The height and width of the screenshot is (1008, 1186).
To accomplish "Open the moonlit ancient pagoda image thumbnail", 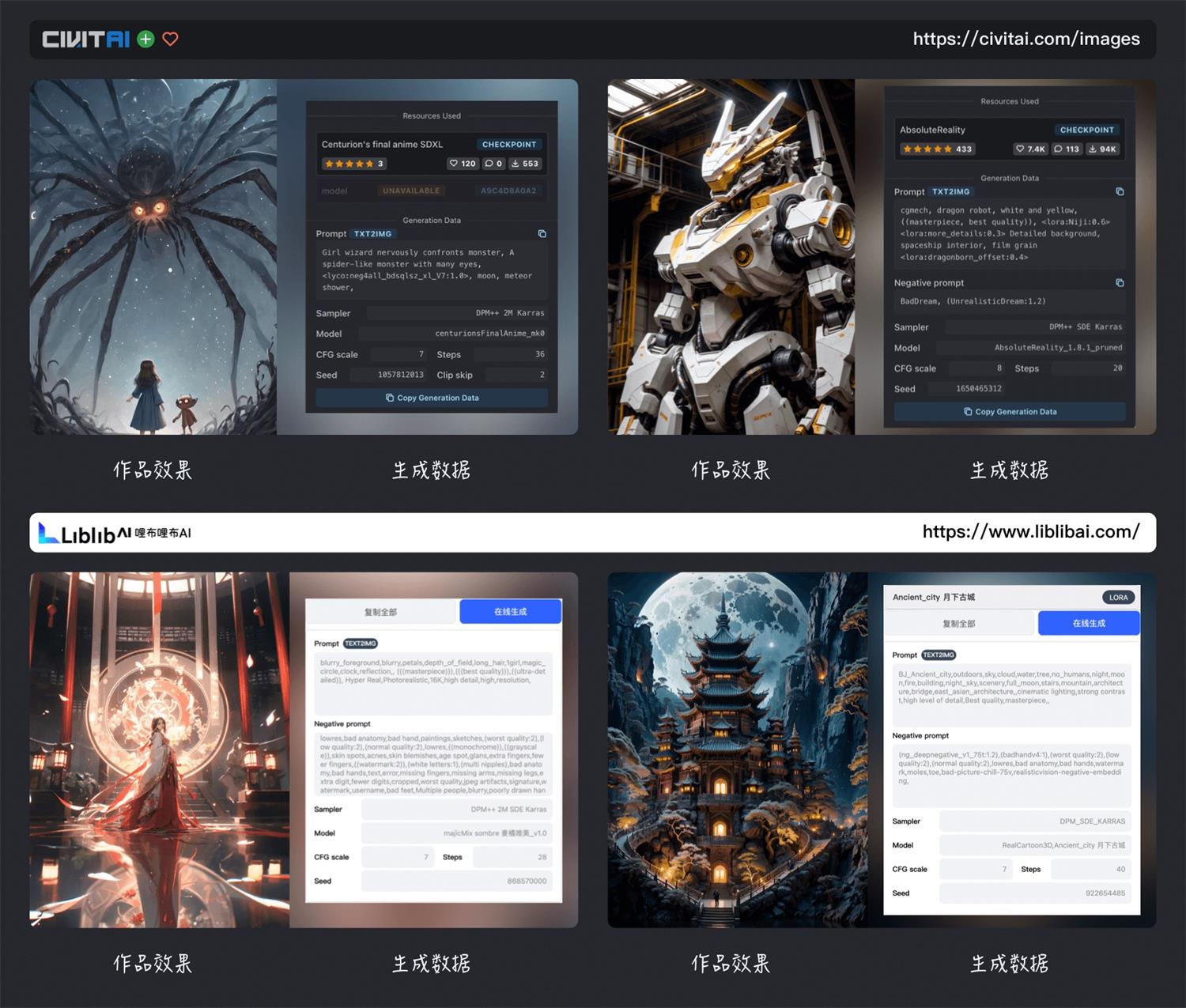I will click(x=737, y=749).
